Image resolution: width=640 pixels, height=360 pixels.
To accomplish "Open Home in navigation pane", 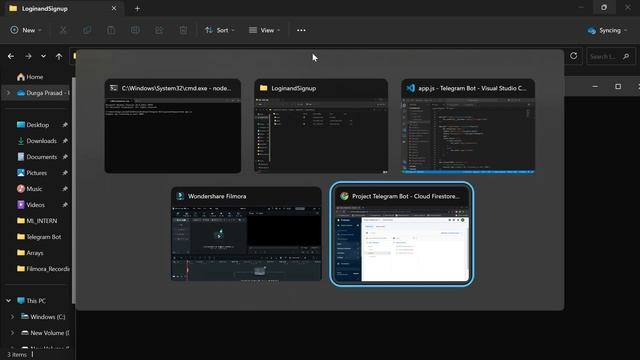I will (x=30, y=77).
